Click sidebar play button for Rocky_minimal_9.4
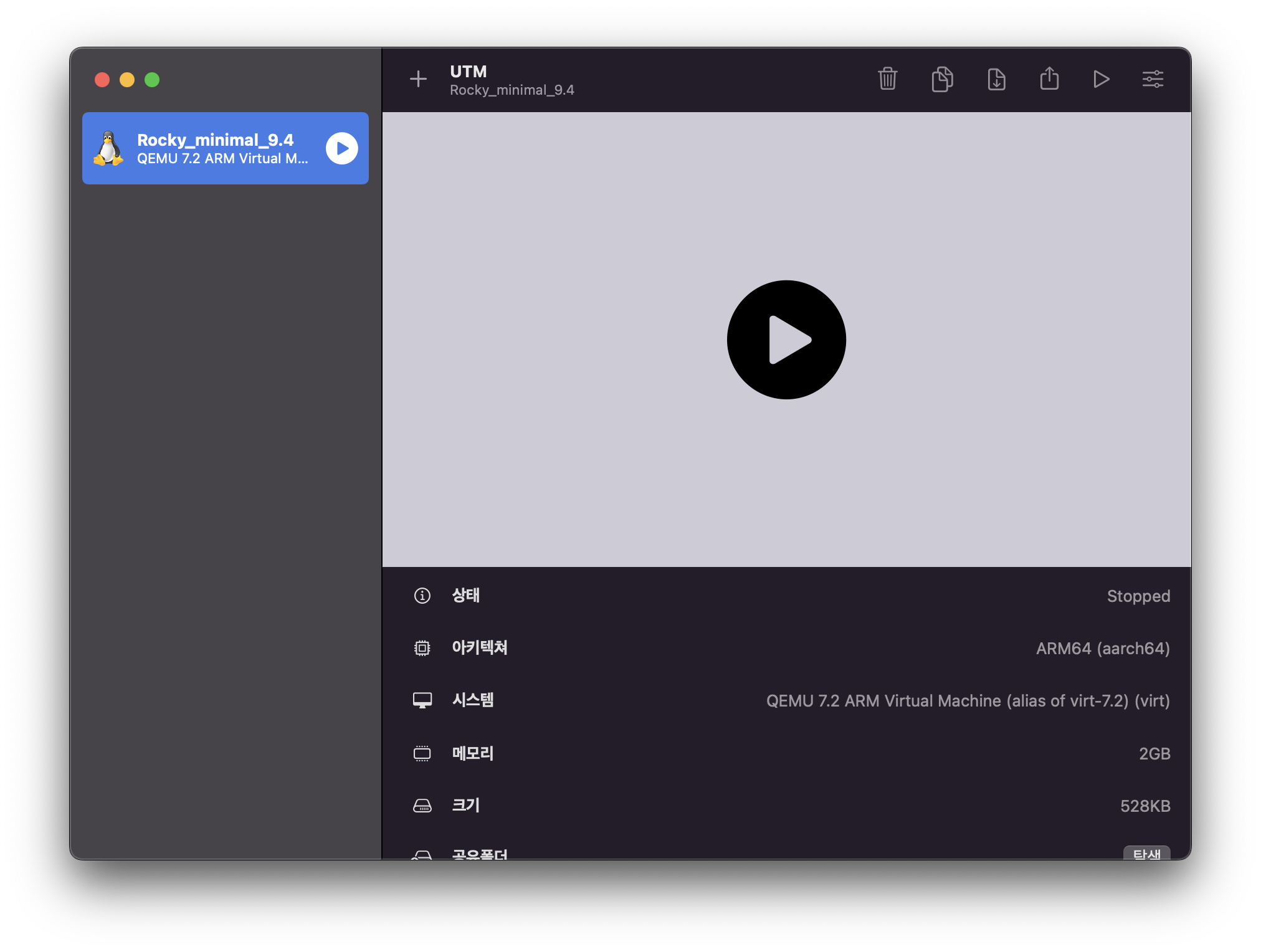Screen dimensions: 1261x952 click(342, 148)
